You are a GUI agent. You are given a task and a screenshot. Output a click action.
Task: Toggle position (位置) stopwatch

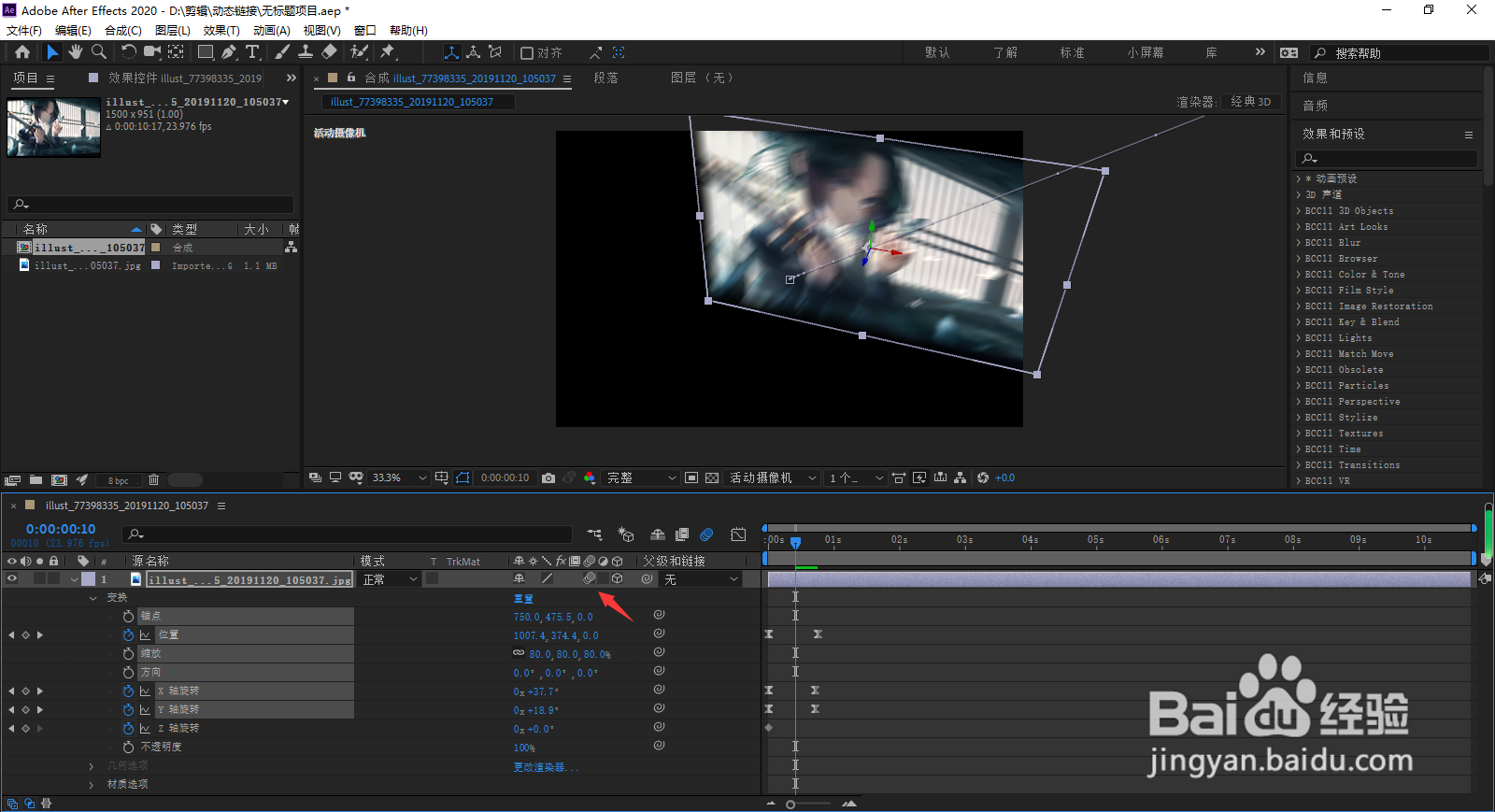[128, 635]
